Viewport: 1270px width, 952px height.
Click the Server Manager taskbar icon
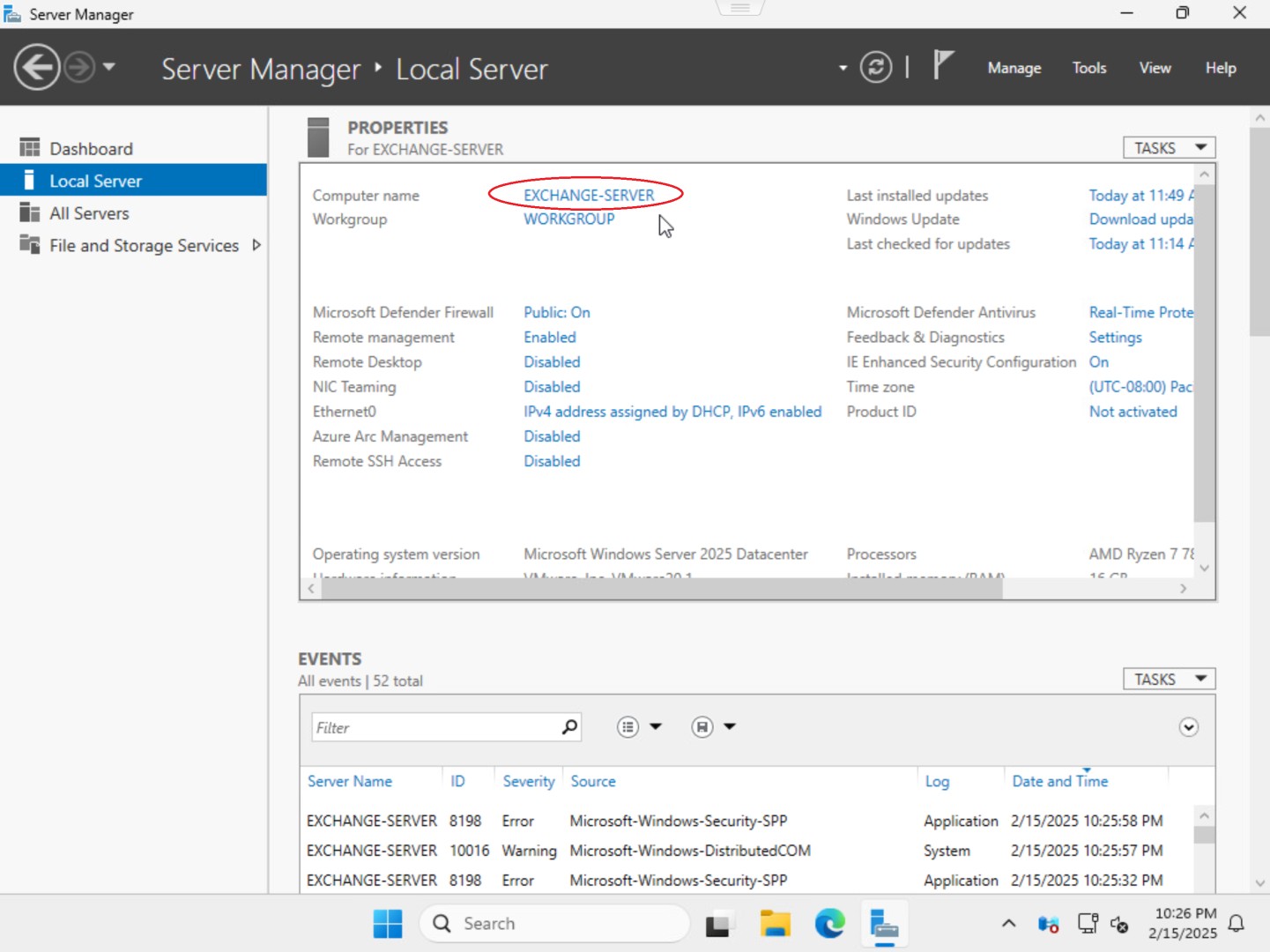(884, 924)
